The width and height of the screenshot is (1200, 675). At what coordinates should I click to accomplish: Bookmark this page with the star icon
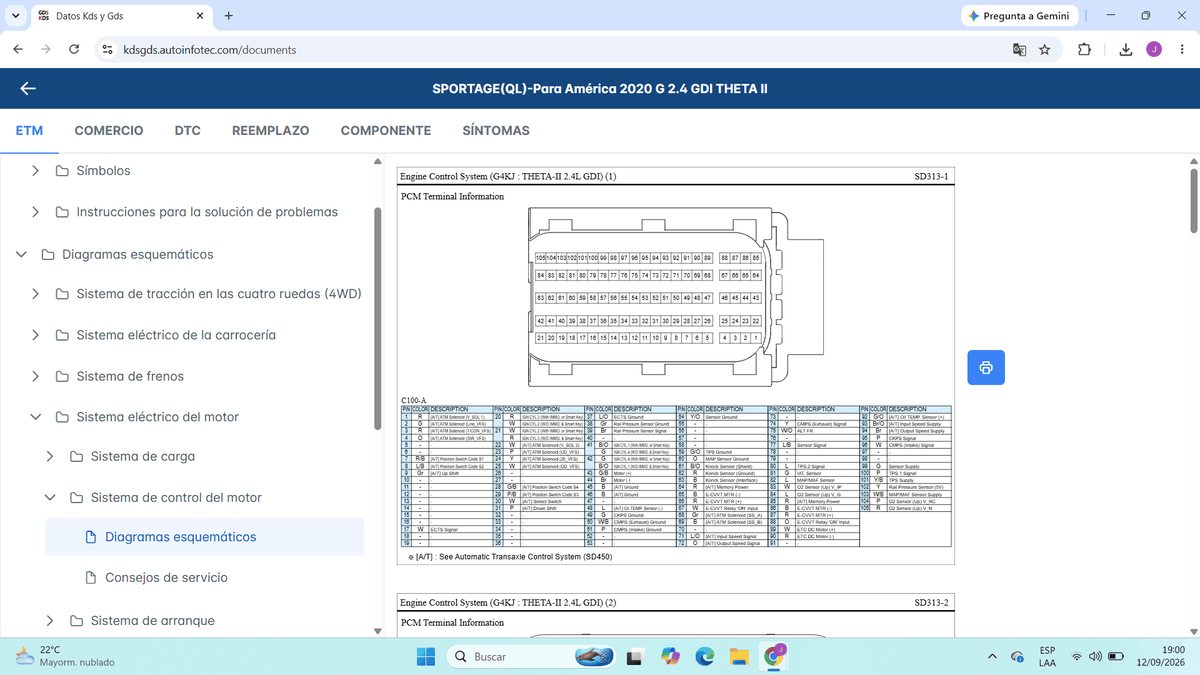pos(1045,50)
